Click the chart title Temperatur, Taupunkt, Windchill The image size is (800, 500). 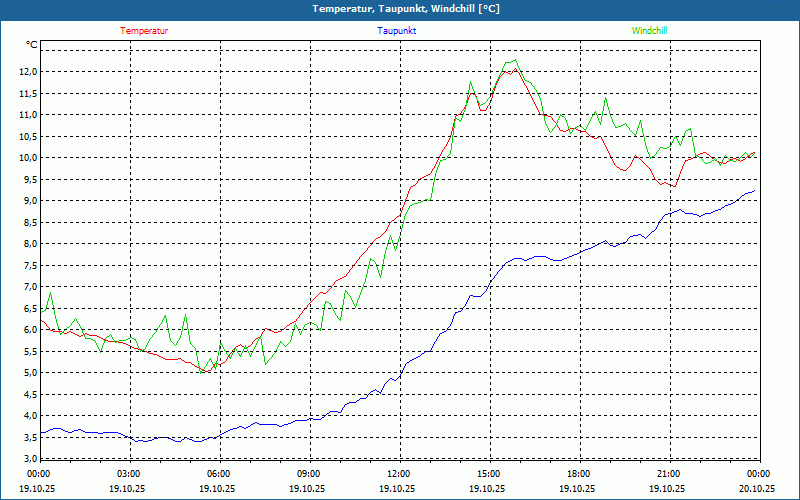tap(406, 9)
